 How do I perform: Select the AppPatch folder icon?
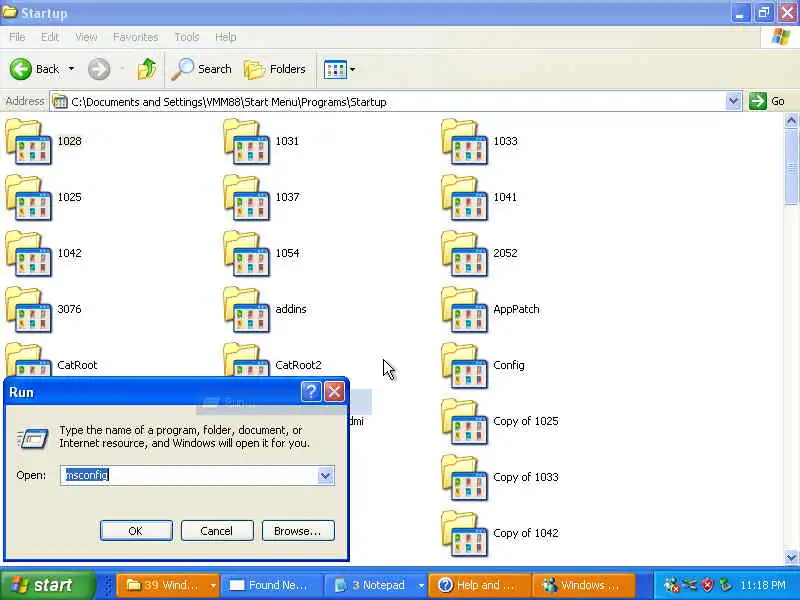(464, 310)
